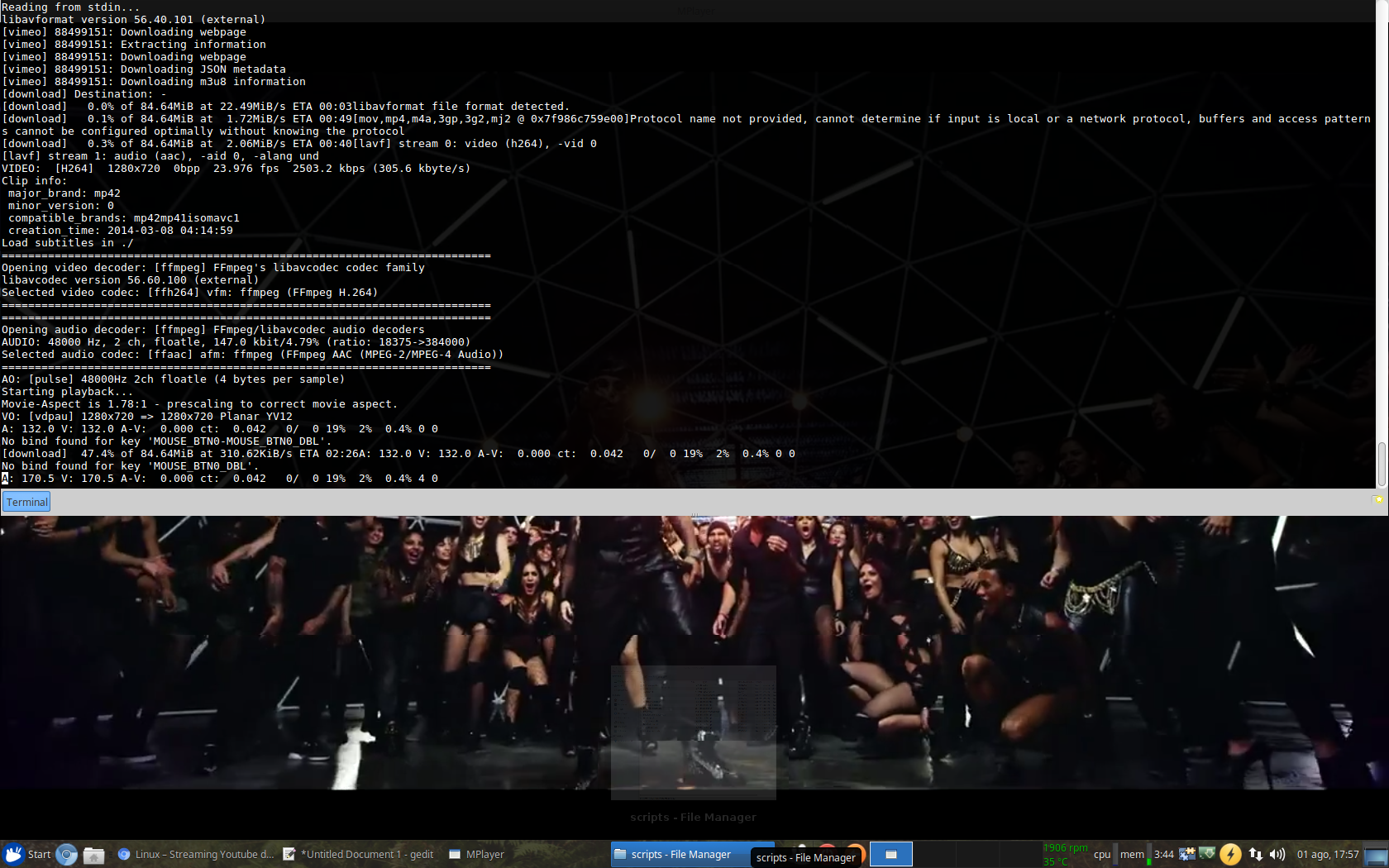Open the power manager lightning icon
The image size is (1389, 868).
click(1230, 854)
